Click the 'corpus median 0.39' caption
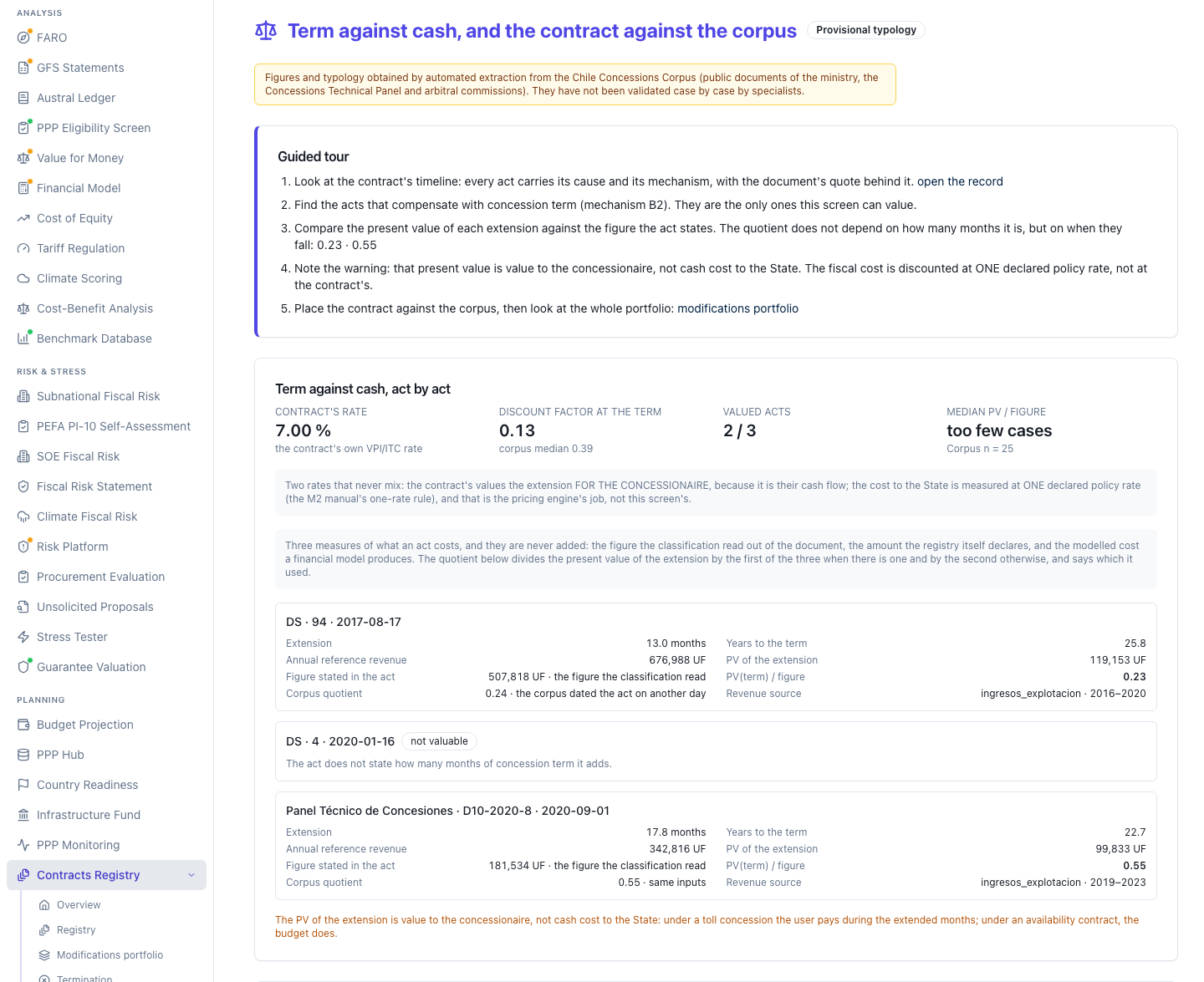Image resolution: width=1204 pixels, height=982 pixels. [546, 449]
